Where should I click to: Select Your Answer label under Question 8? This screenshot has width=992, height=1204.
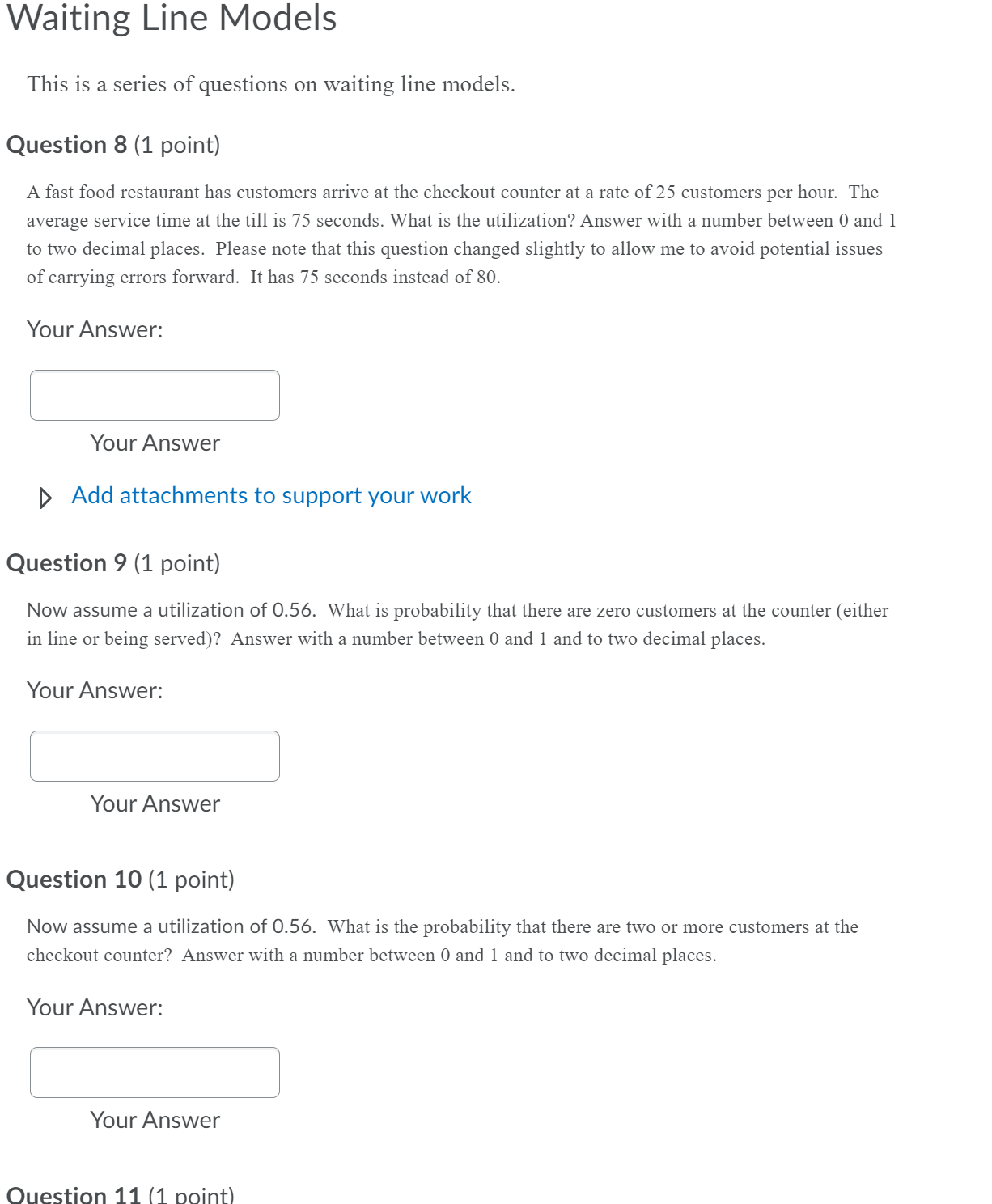click(155, 443)
